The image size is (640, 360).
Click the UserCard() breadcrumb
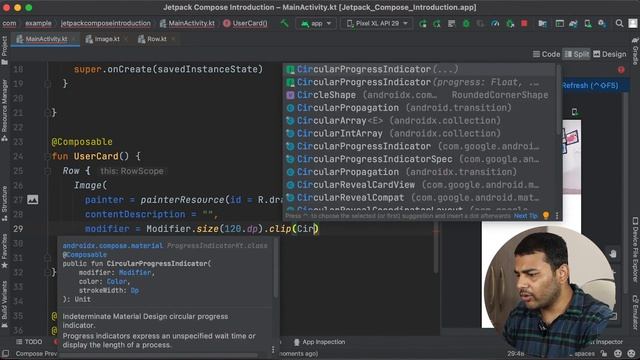pos(245,24)
